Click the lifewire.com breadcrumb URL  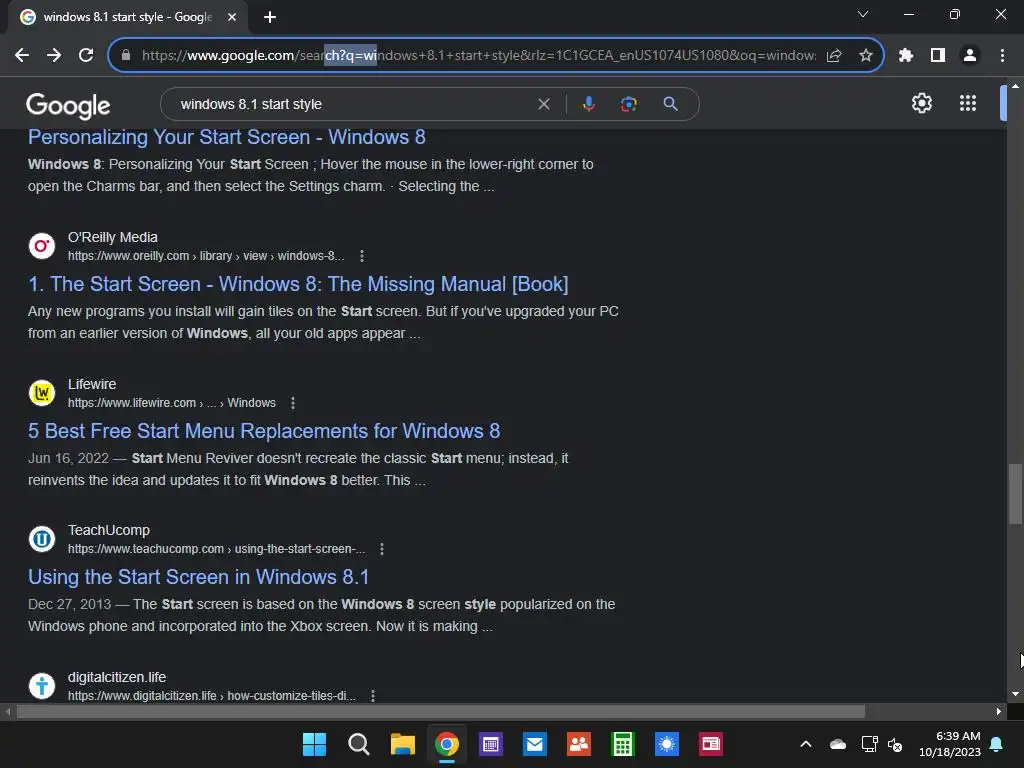coord(172,403)
